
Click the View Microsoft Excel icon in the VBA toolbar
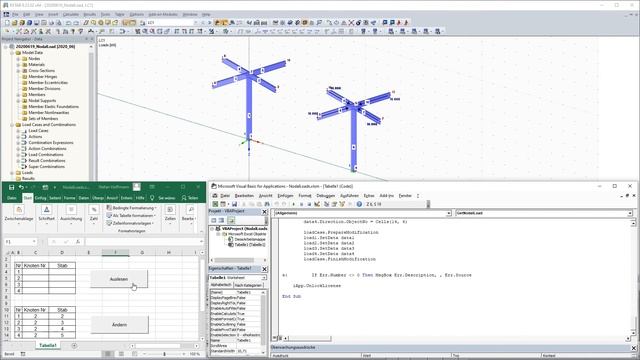point(216,204)
